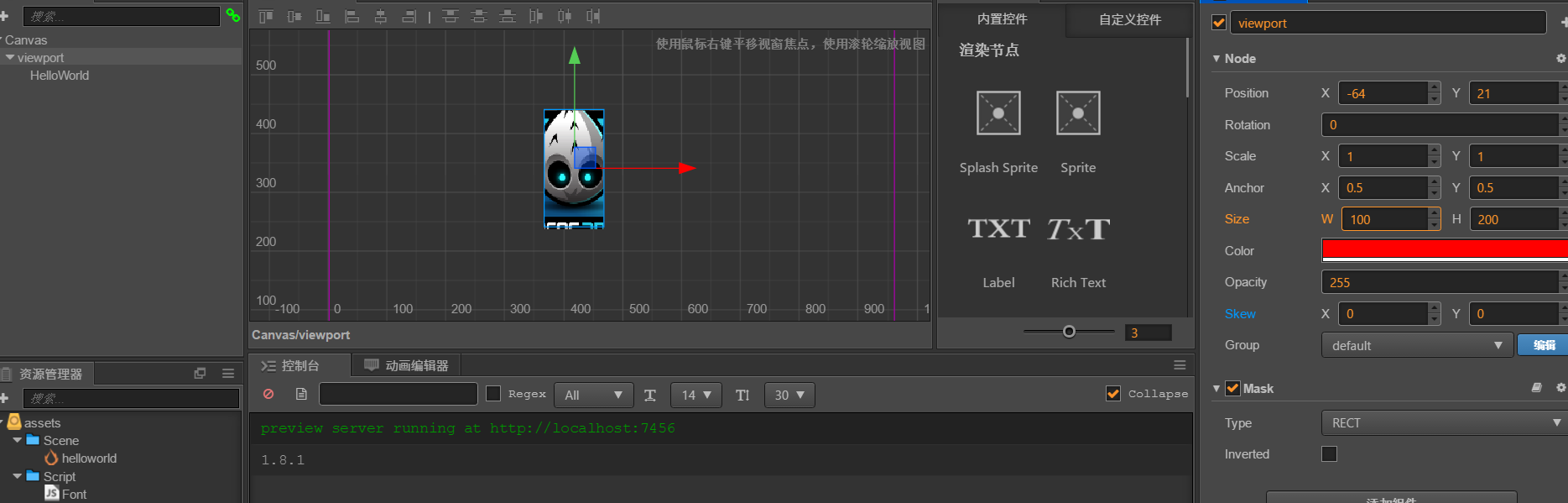Screen dimensions: 1568x503
Task: Open the console panel hamburger menu
Action: (x=1180, y=365)
